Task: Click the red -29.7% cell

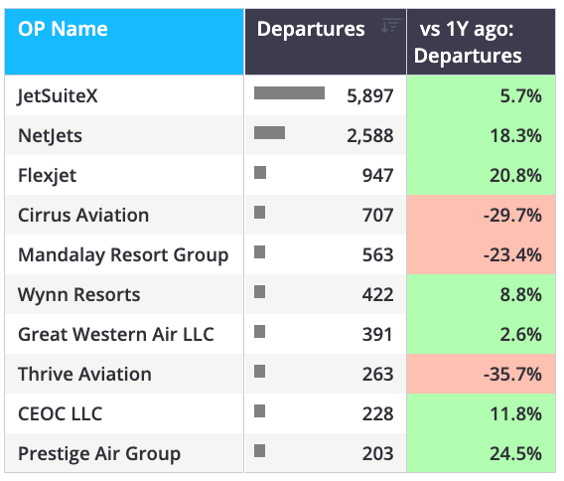Action: tap(481, 215)
